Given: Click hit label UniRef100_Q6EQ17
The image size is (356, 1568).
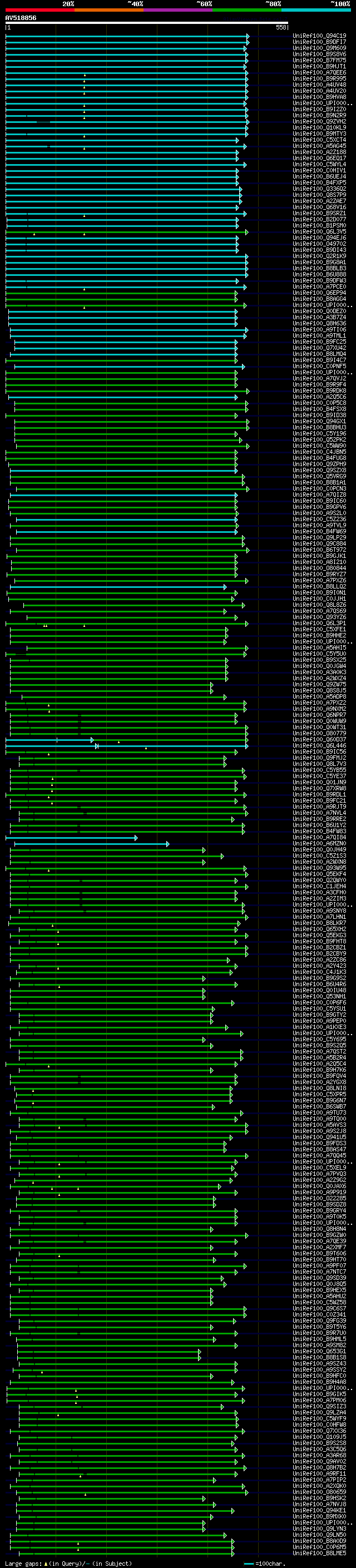Looking at the screenshot, I should [x=319, y=159].
